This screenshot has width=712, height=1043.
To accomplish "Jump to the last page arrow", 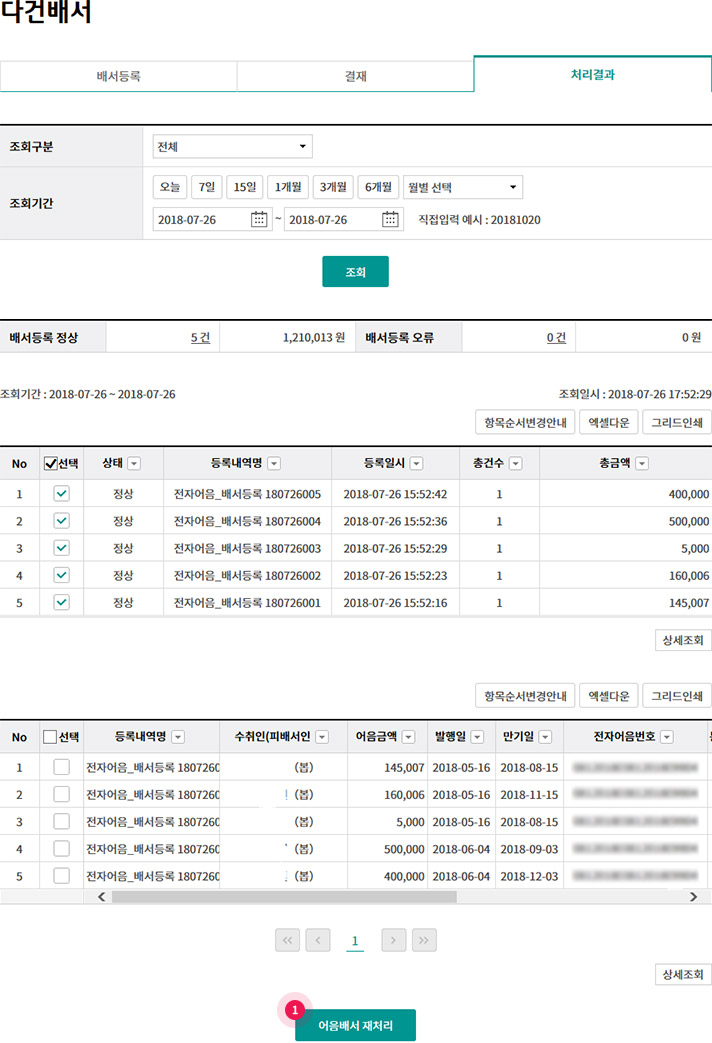I will pyautogui.click(x=424, y=940).
